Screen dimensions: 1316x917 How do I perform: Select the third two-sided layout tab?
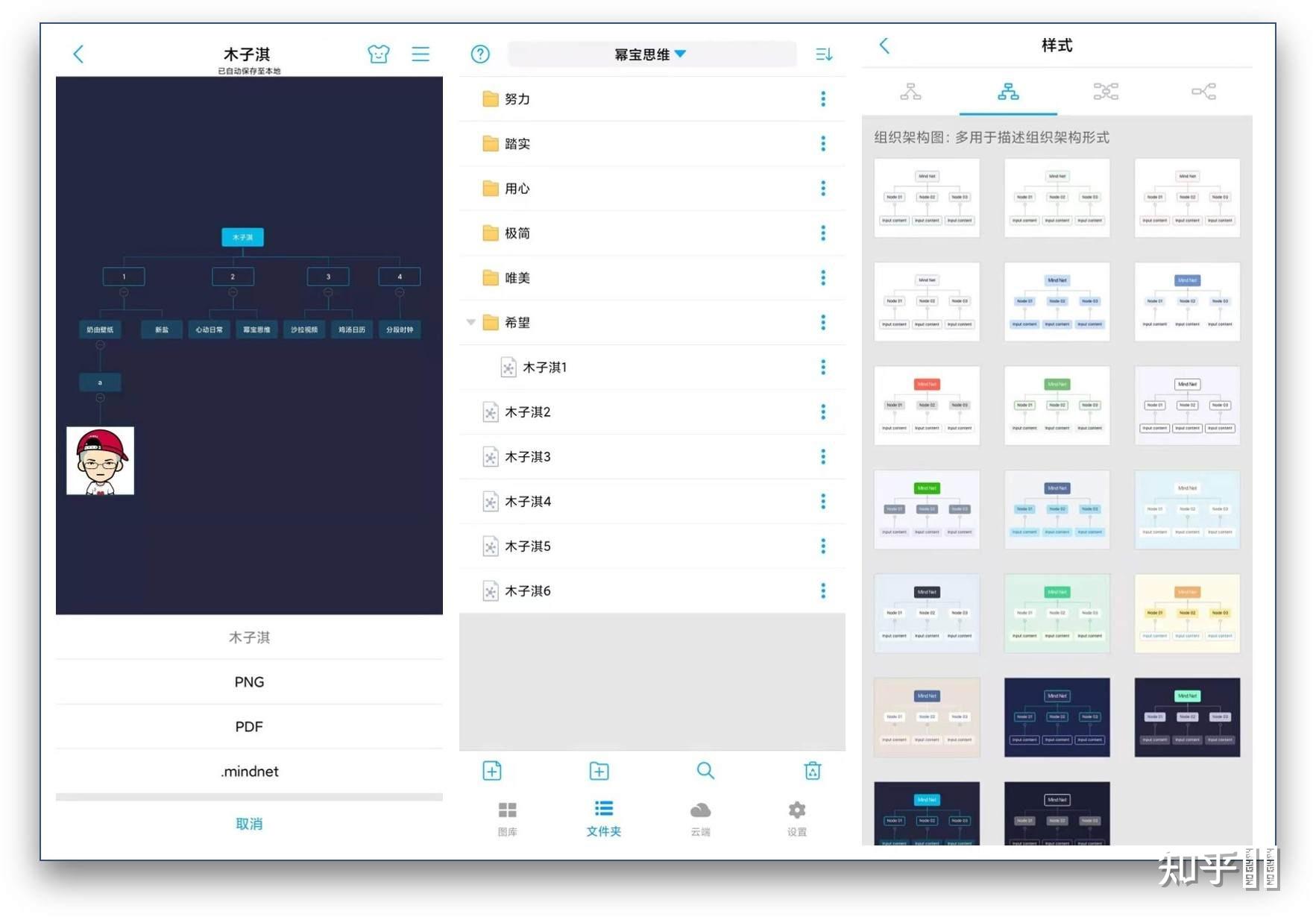click(x=1106, y=92)
